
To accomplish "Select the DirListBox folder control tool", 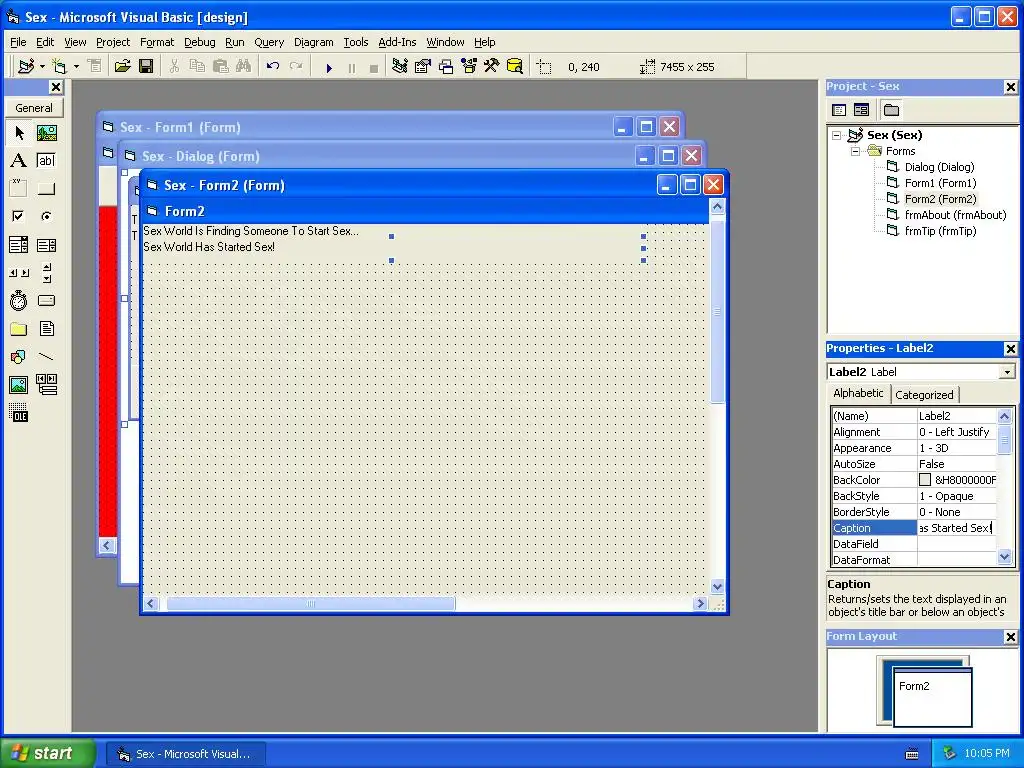I will click(x=19, y=328).
